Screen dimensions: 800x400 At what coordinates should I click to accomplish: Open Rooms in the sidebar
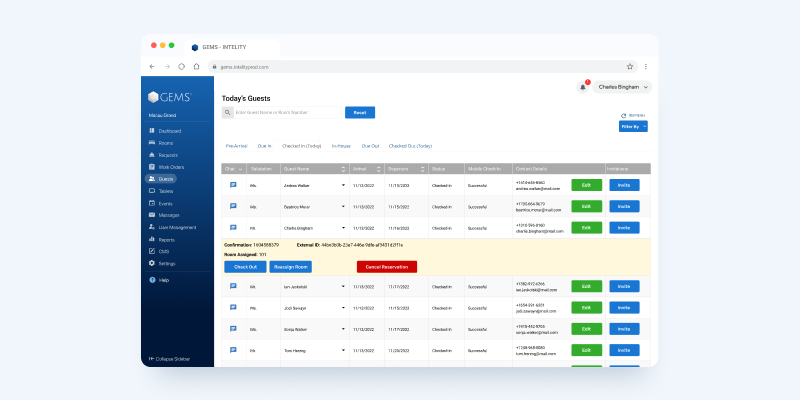(161, 143)
